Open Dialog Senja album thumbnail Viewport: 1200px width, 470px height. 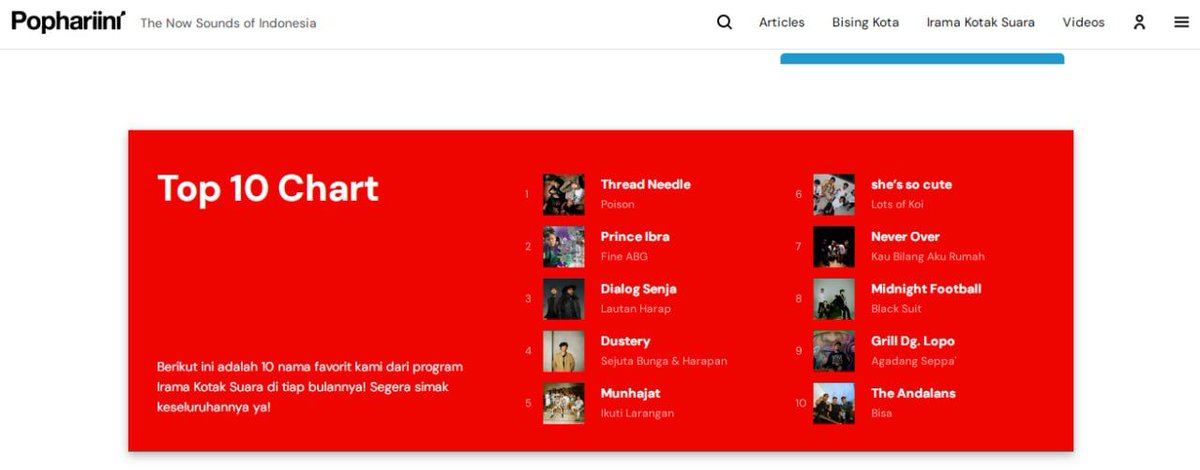click(x=564, y=298)
